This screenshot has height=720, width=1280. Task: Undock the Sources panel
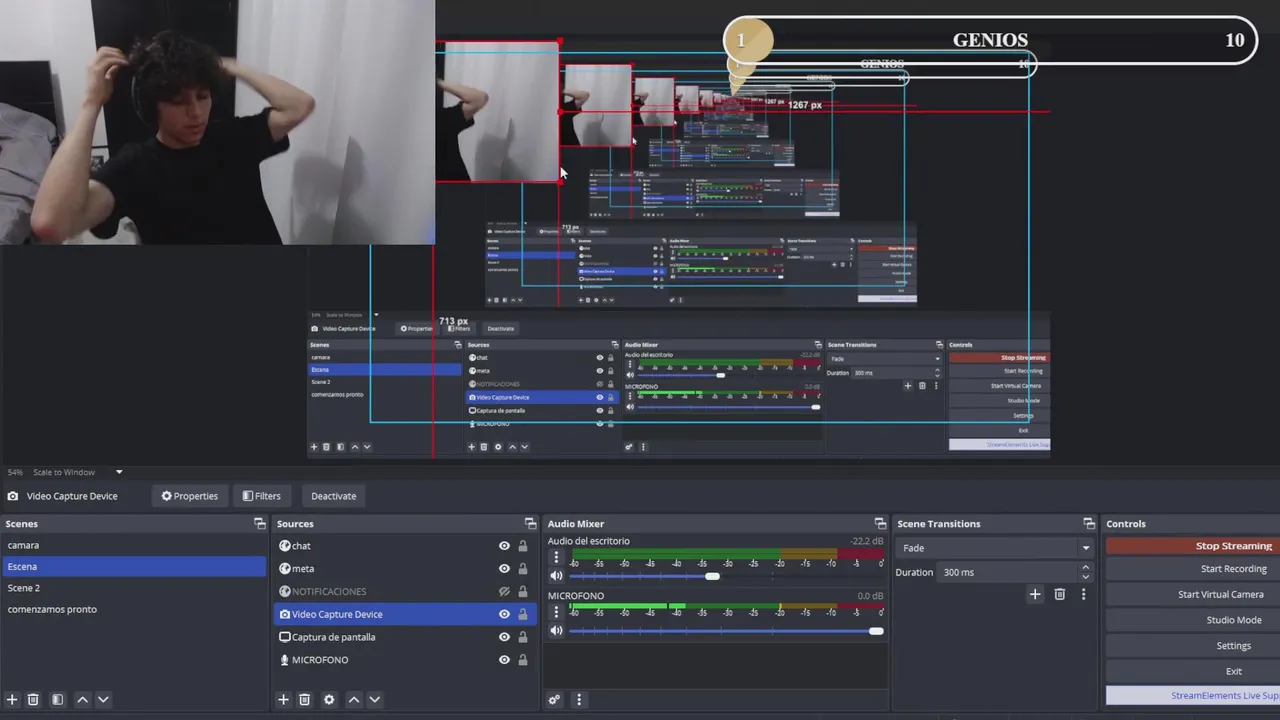pyautogui.click(x=531, y=524)
